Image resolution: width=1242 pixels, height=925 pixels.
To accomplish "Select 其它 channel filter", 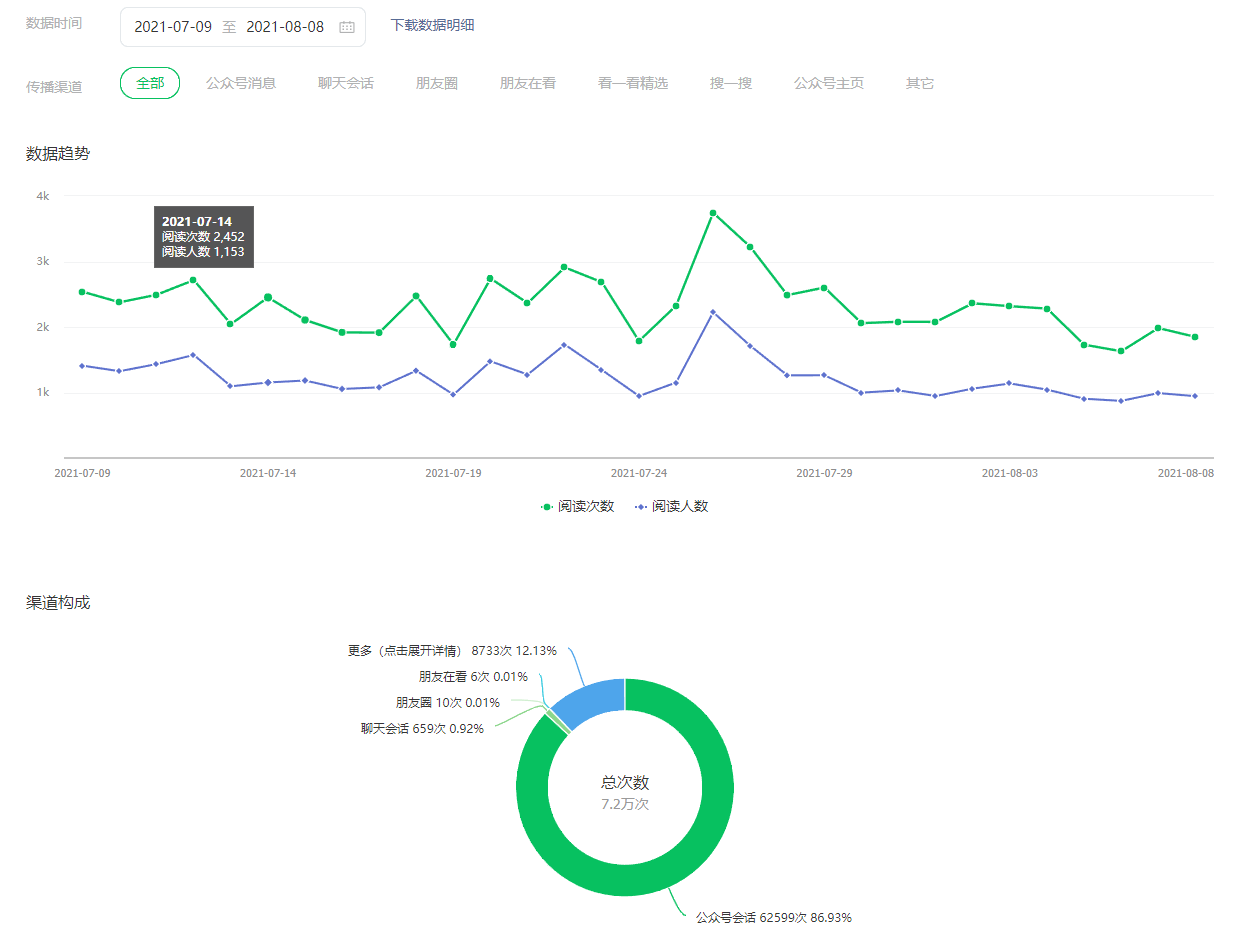I will pyautogui.click(x=920, y=84).
